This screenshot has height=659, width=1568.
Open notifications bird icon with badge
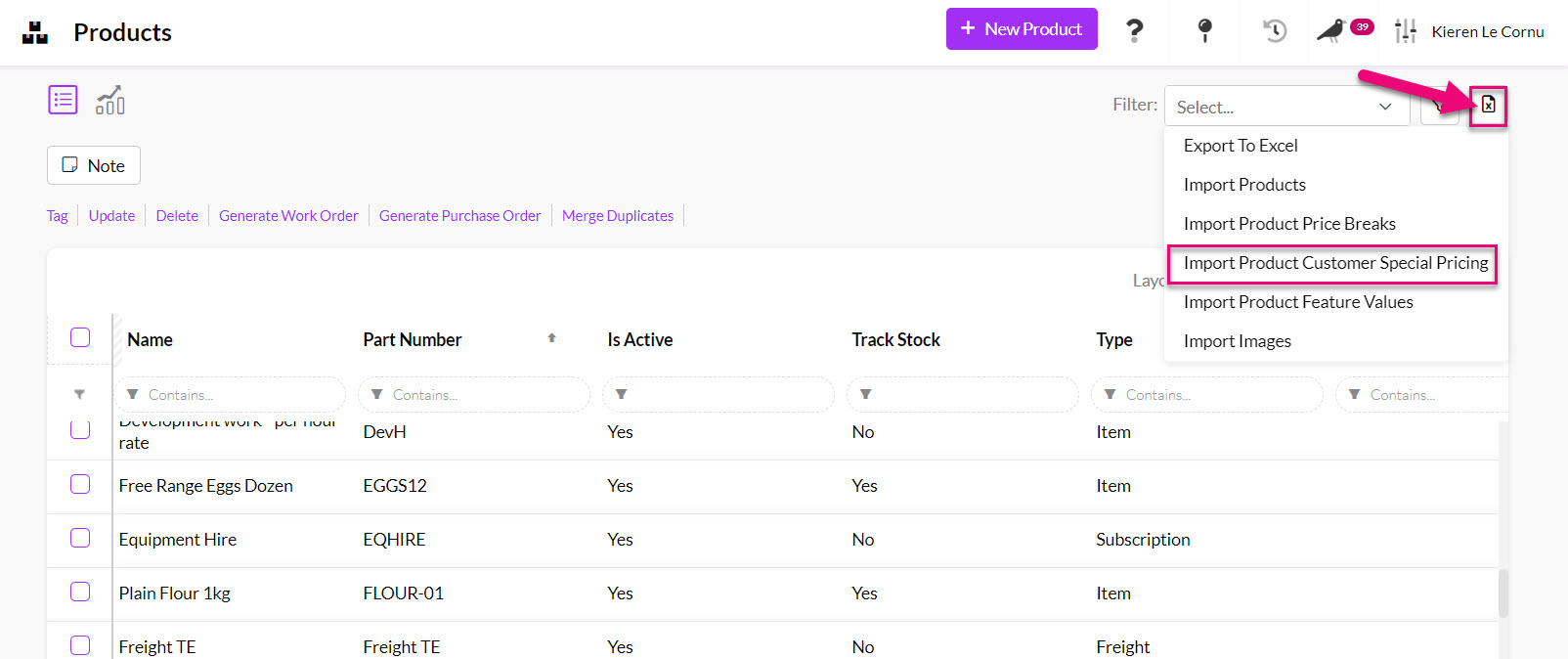coord(1333,31)
